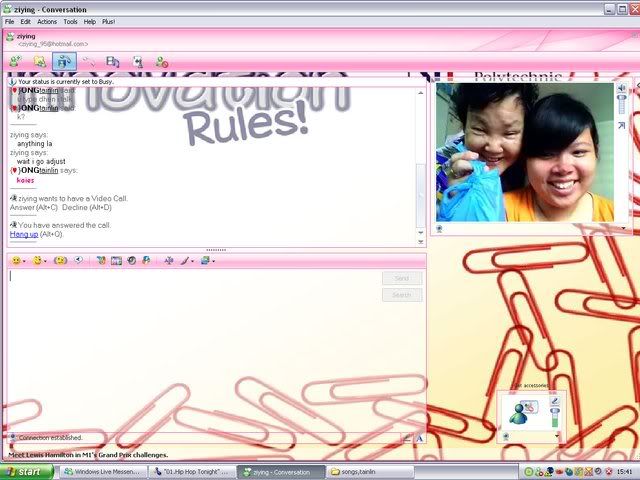Click the invite contact to conversation icon
Image resolution: width=640 pixels, height=480 pixels.
coord(16,62)
